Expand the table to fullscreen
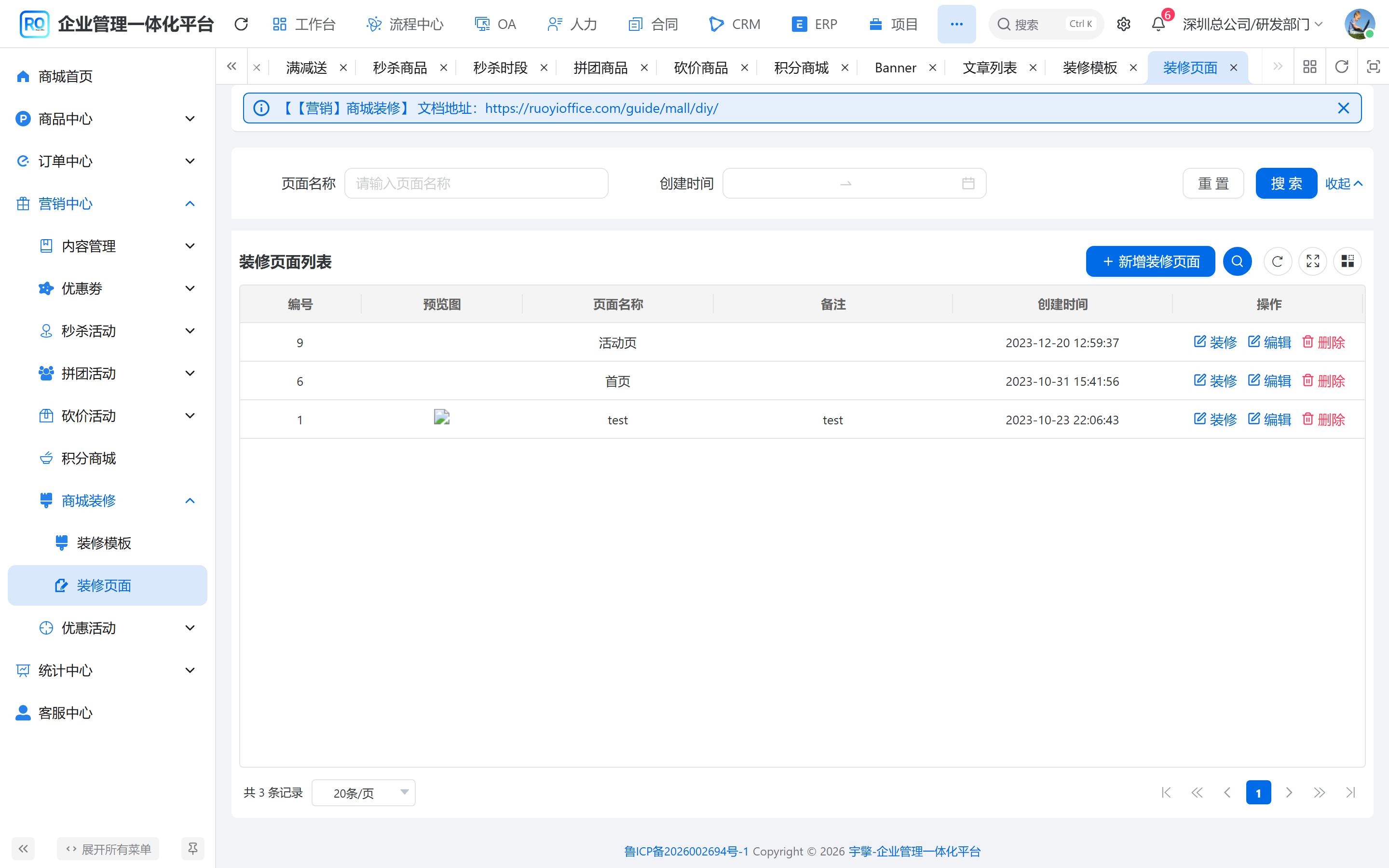 [x=1313, y=262]
